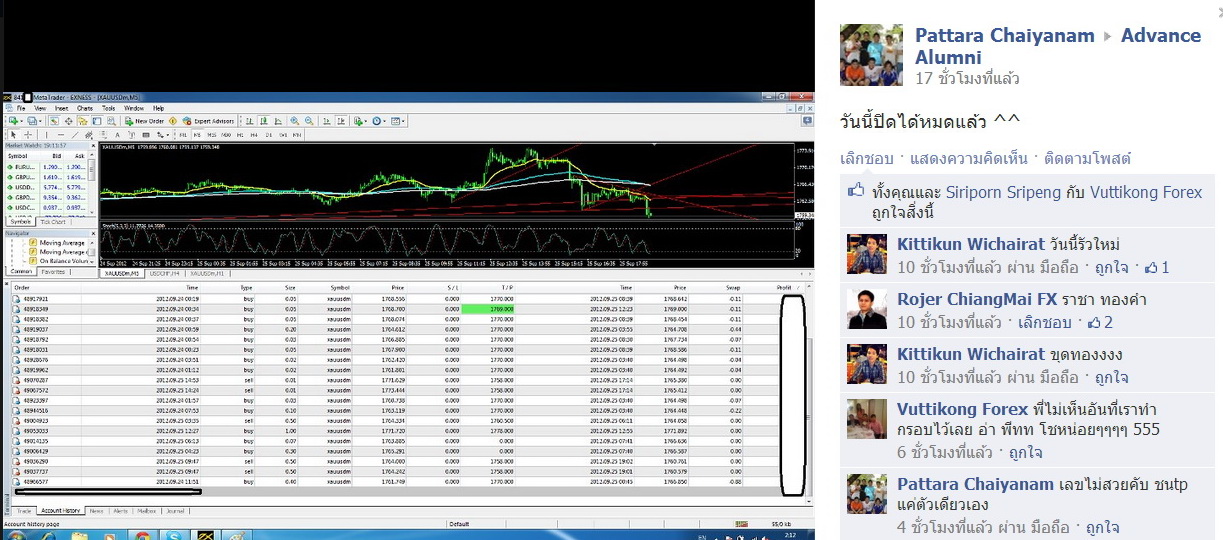Open the Advance Alumni group link
This screenshot has width=1223, height=540.
click(1058, 46)
